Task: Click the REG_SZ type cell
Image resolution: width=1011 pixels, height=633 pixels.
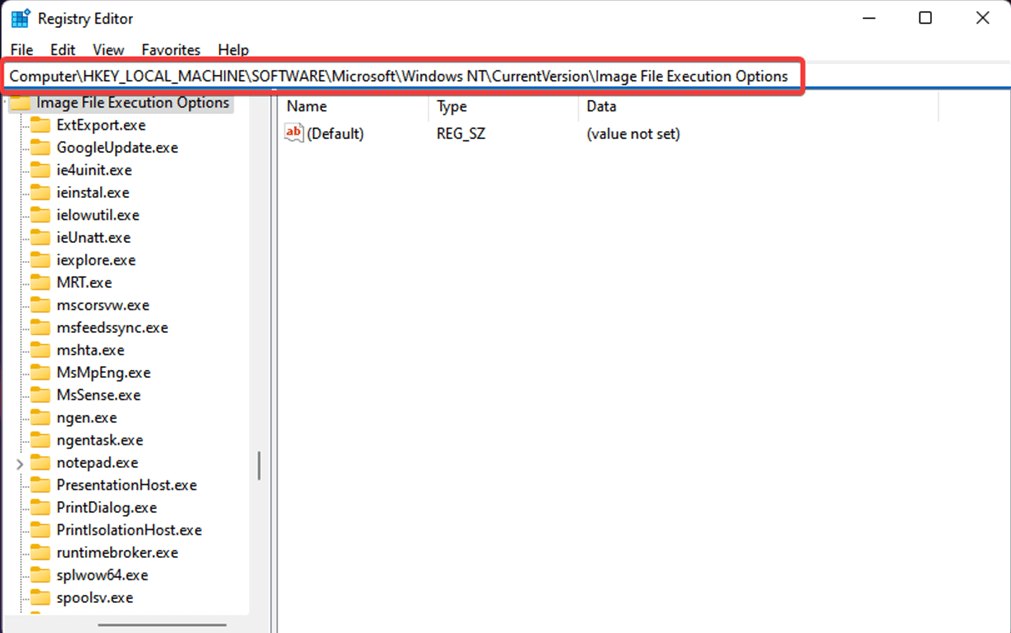Action: point(461,133)
